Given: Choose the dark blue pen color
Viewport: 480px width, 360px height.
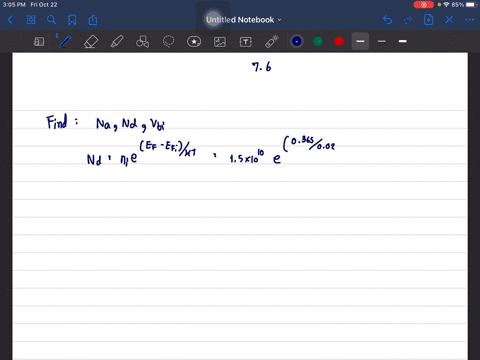Looking at the screenshot, I should tap(297, 41).
